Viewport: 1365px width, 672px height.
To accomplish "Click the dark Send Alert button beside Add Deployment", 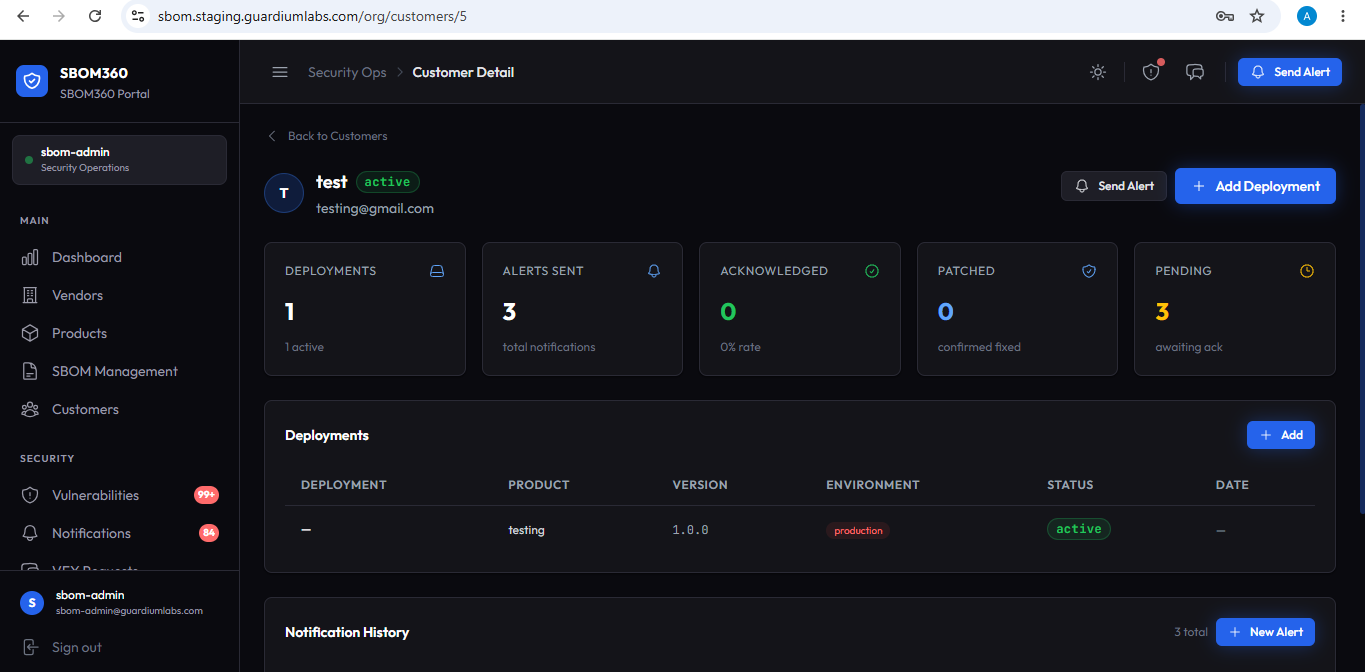I will click(x=1114, y=186).
